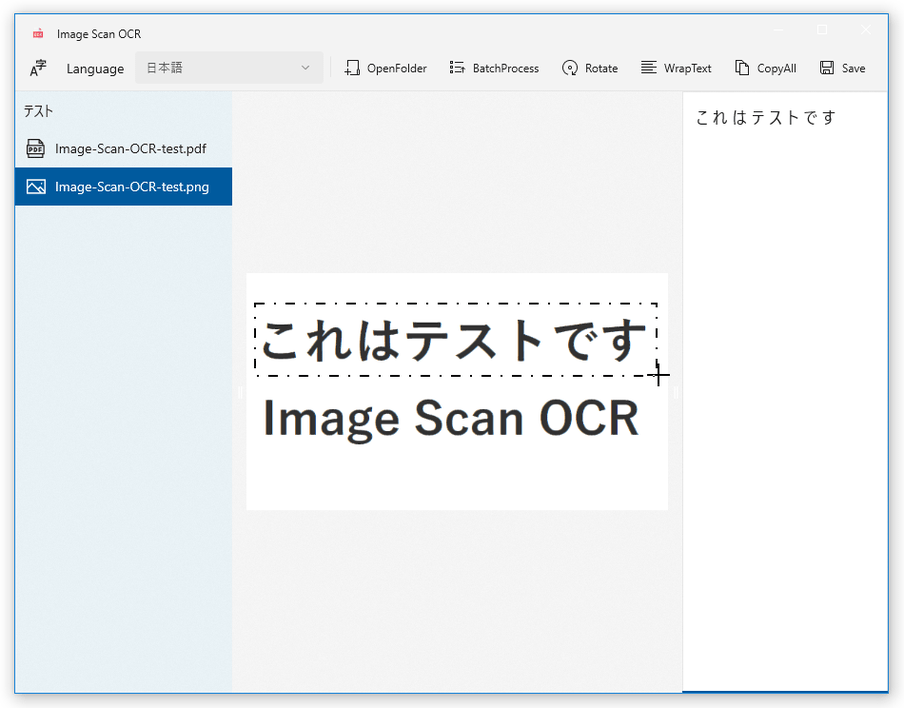Click the Save floppy disk icon
Image resolution: width=904 pixels, height=708 pixels.
[x=827, y=68]
